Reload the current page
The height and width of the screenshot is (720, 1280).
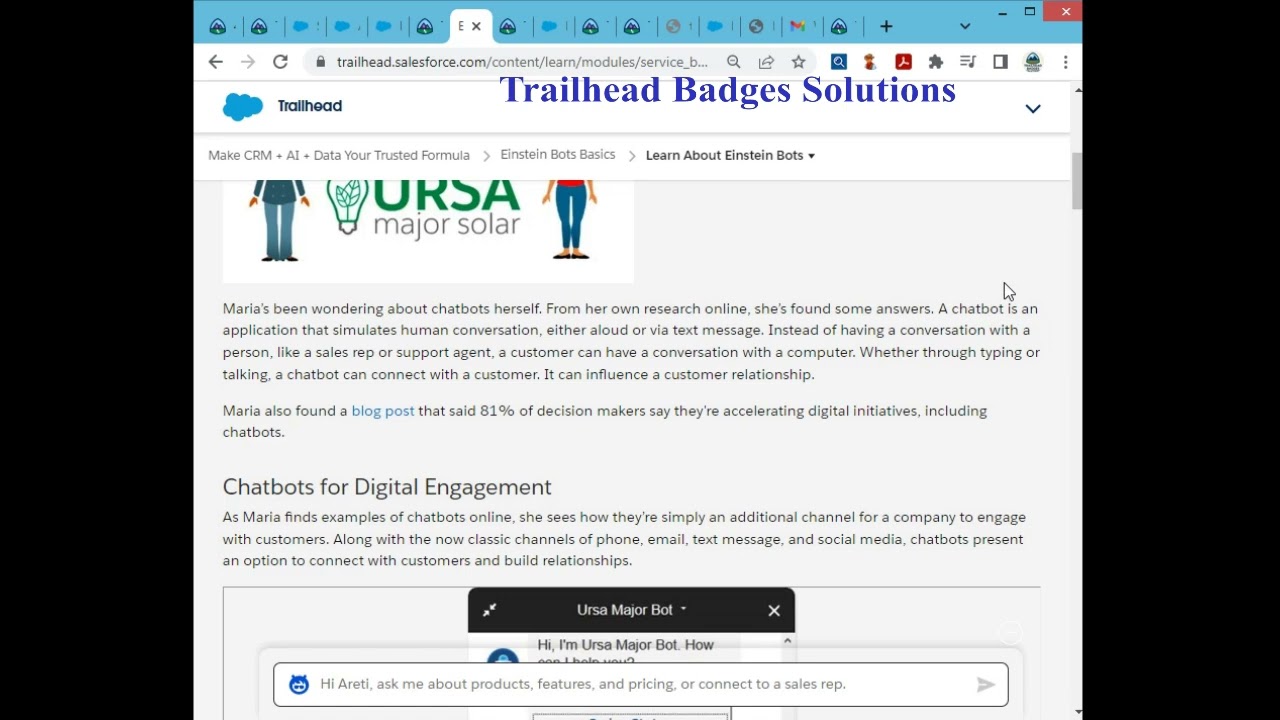click(280, 62)
